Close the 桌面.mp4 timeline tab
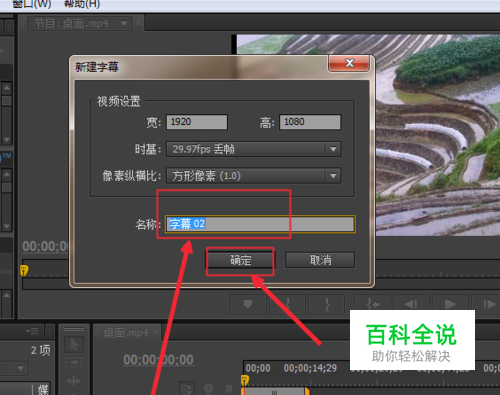The height and width of the screenshot is (395, 500). (155, 332)
